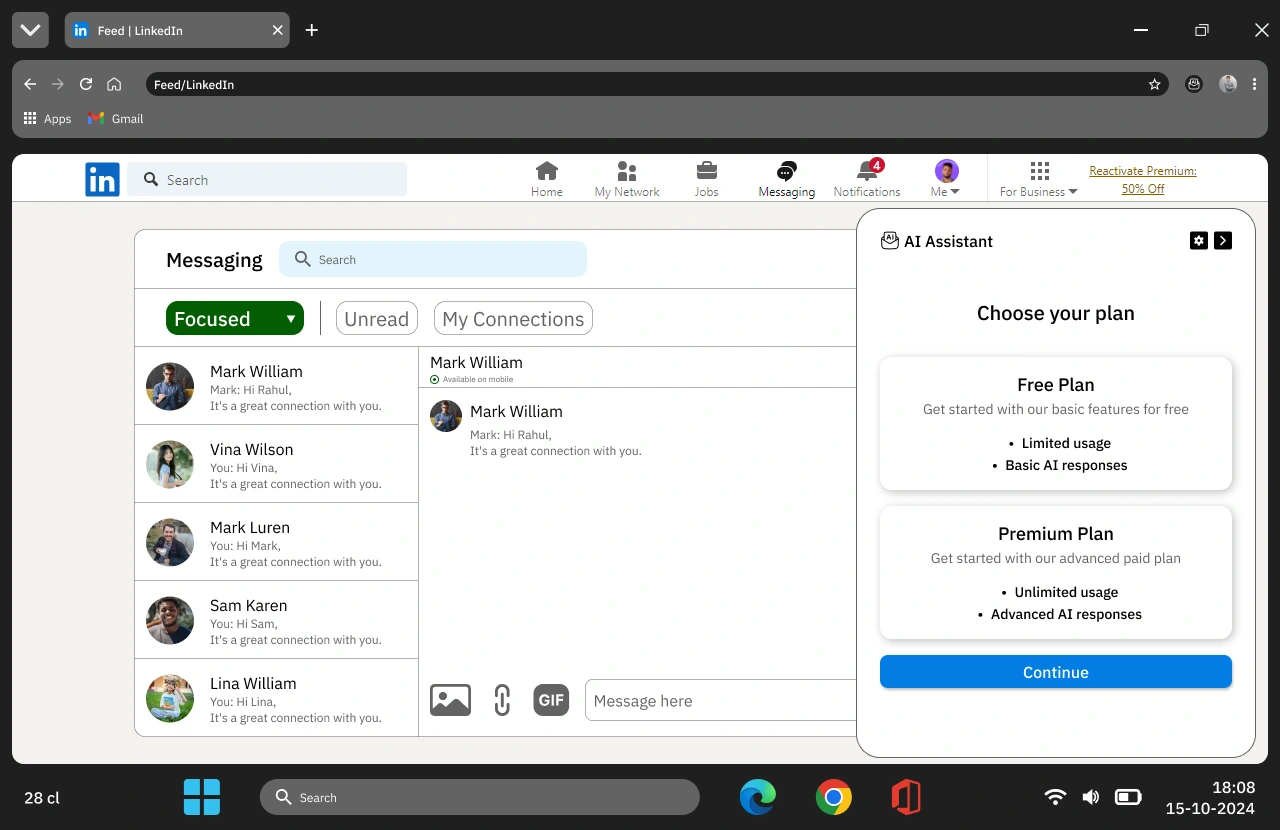This screenshot has height=830, width=1280.
Task: Open the Lina William conversation
Action: (276, 698)
